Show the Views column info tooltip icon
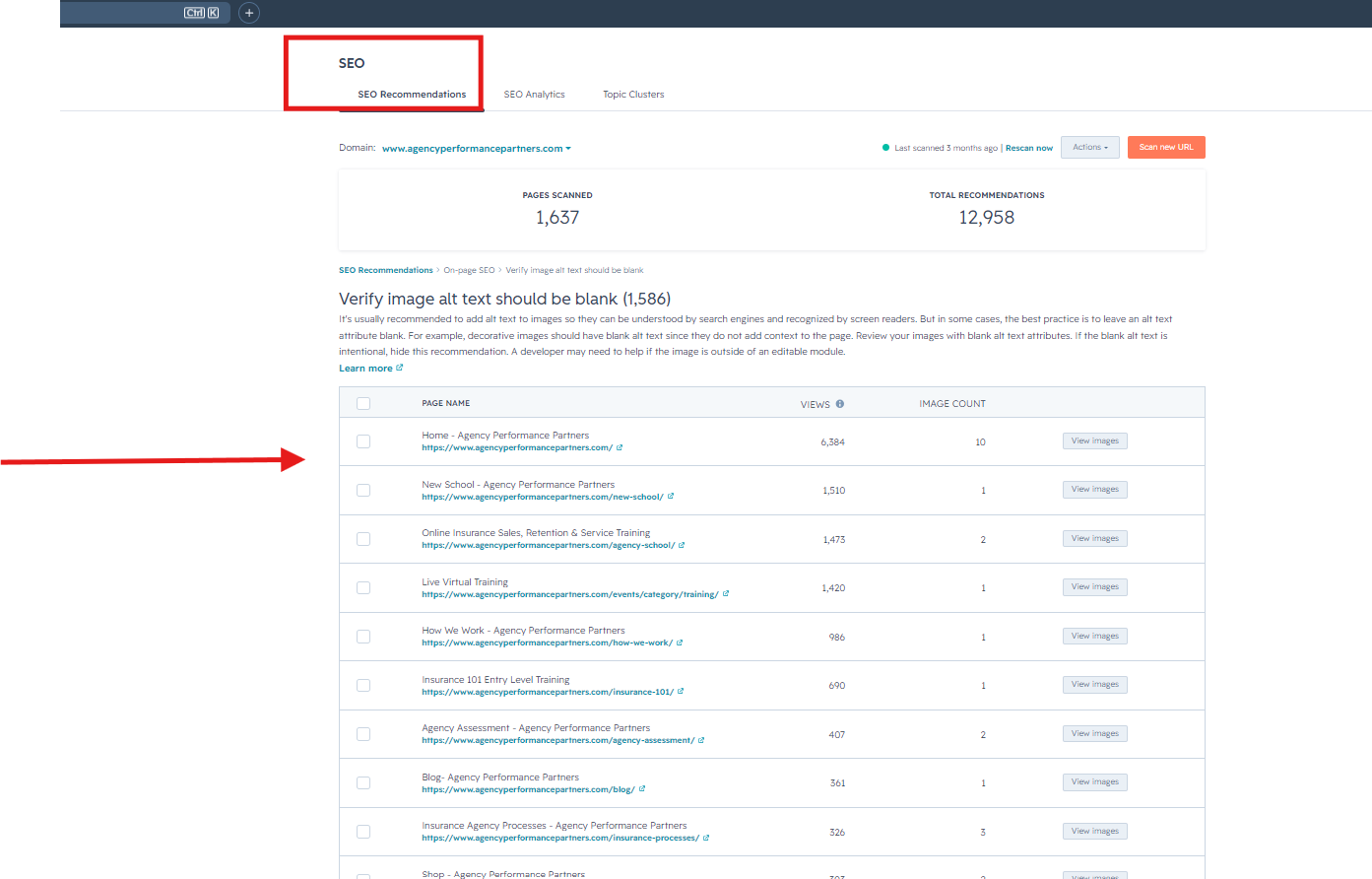This screenshot has height=879, width=1372. coord(840,404)
